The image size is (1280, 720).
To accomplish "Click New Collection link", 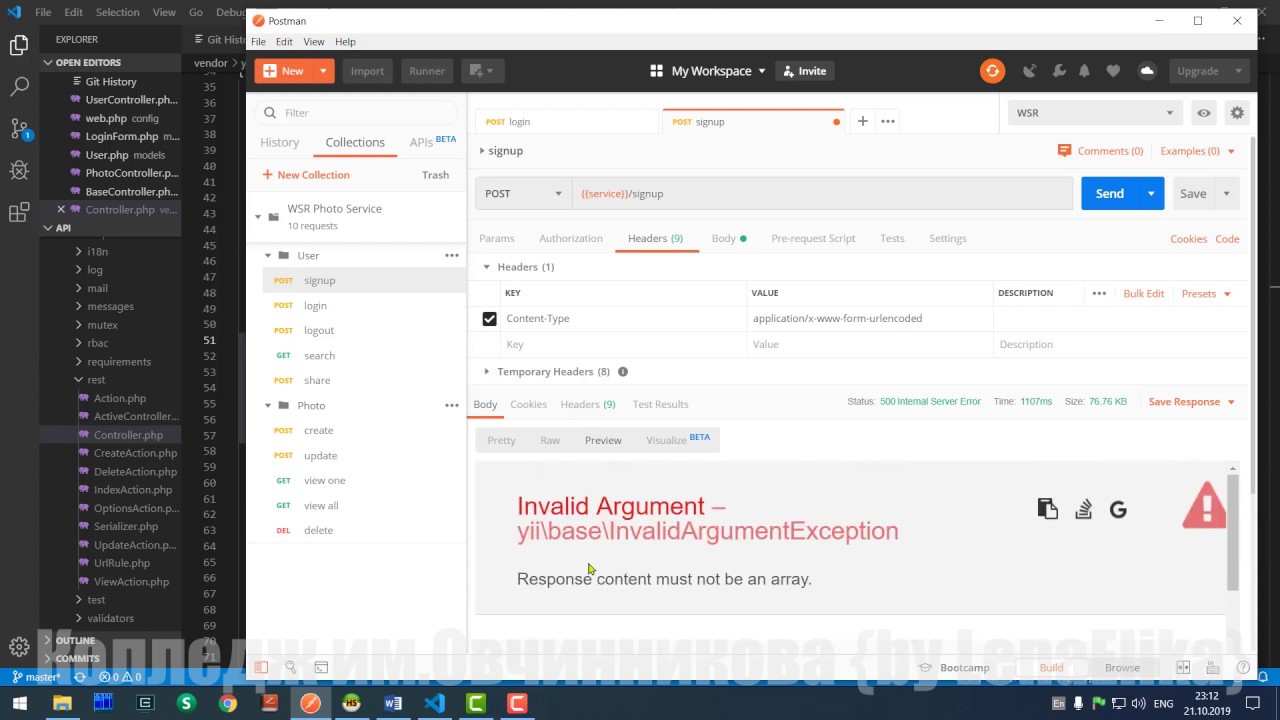I will [x=306, y=175].
